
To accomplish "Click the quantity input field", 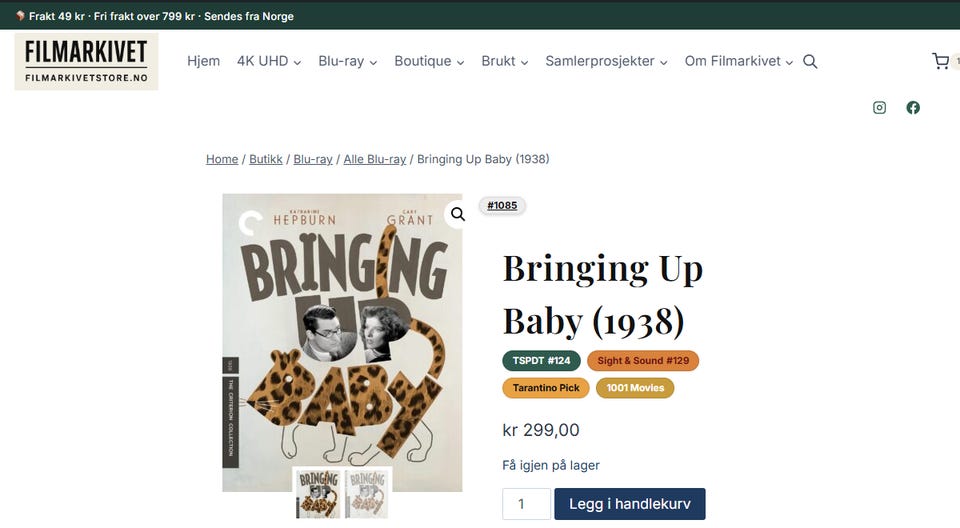I will pyautogui.click(x=526, y=504).
